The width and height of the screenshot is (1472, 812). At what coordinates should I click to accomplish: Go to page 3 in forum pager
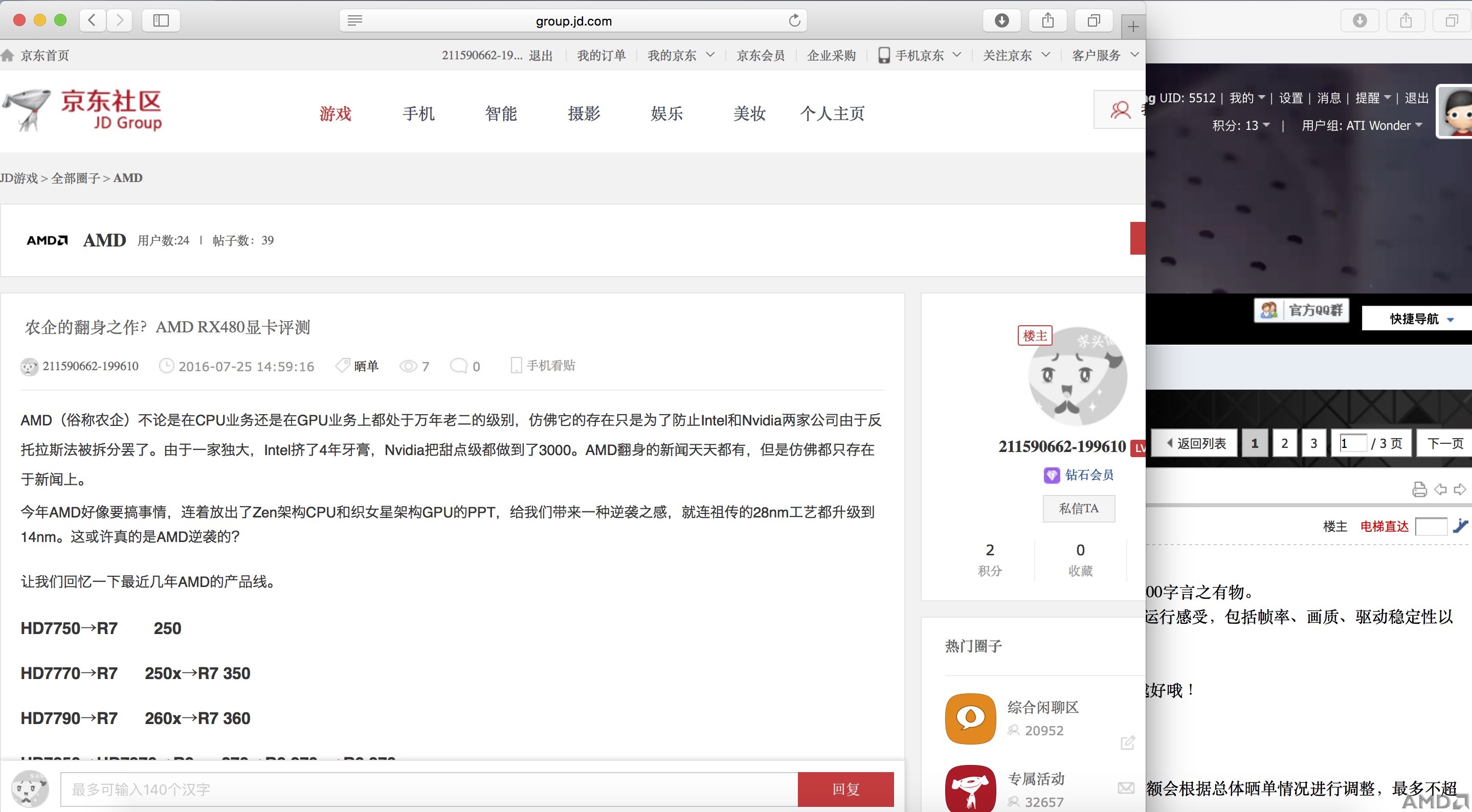pyautogui.click(x=1314, y=443)
